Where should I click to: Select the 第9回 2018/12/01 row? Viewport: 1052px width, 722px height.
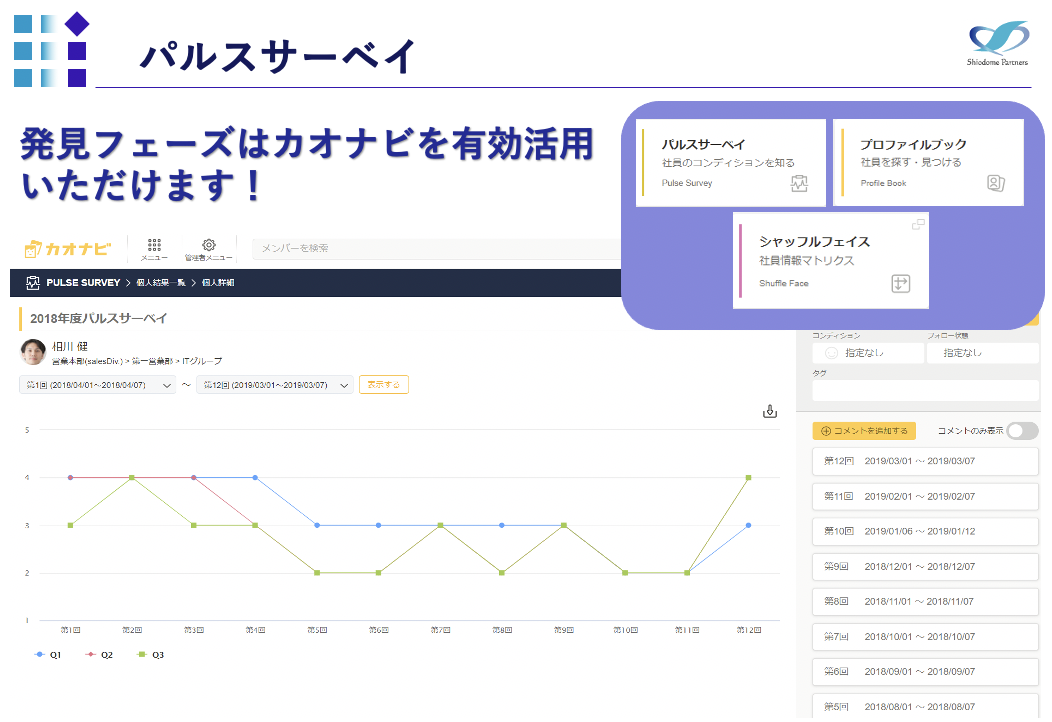click(x=925, y=566)
